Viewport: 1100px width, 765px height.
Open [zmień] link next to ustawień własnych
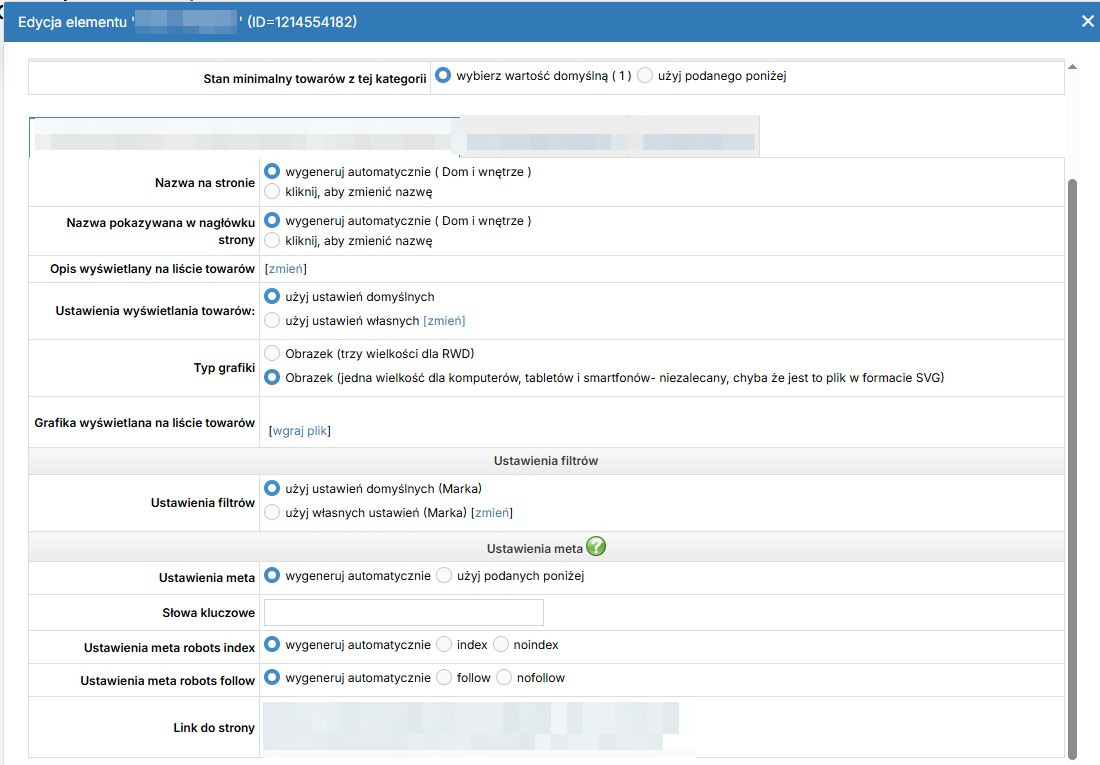pyautogui.click(x=444, y=321)
